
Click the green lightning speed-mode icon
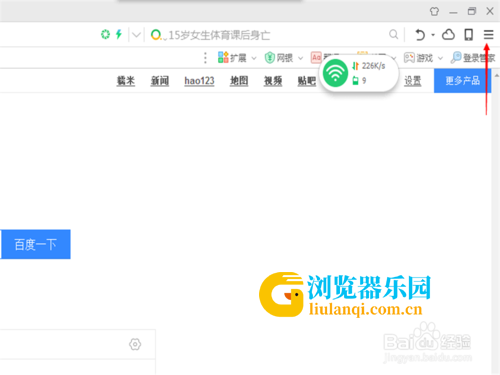(119, 34)
